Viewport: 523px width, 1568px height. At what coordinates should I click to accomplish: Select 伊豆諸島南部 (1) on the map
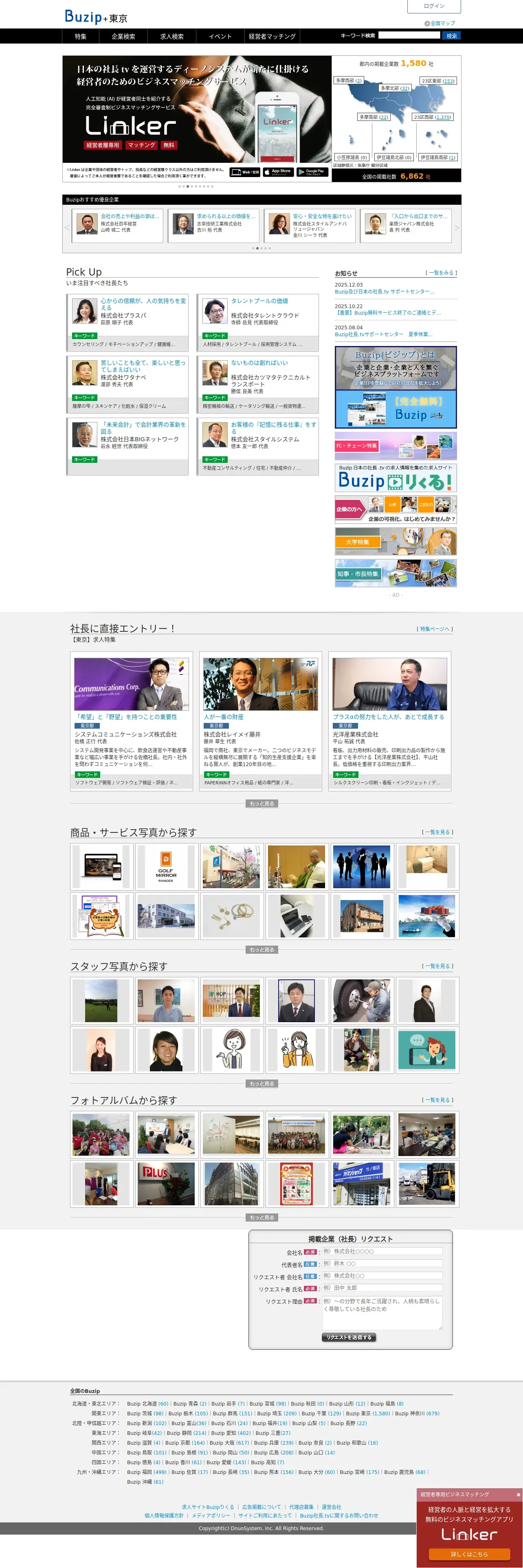pyautogui.click(x=437, y=157)
